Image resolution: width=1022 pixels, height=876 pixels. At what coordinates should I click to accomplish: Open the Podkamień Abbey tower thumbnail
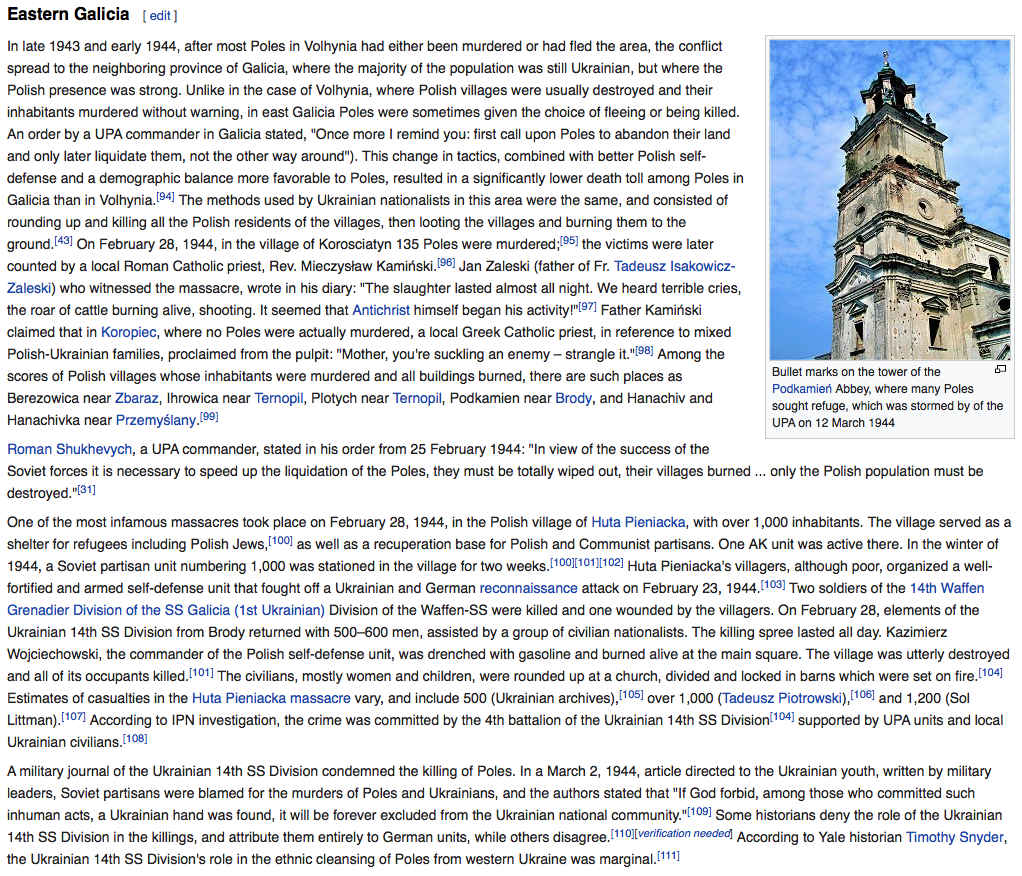click(889, 199)
